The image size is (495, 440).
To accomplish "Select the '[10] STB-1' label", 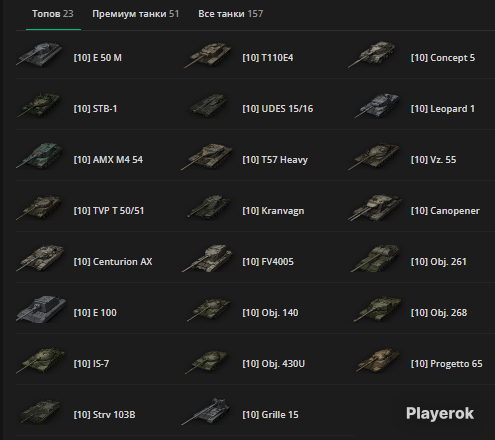I will [95, 109].
